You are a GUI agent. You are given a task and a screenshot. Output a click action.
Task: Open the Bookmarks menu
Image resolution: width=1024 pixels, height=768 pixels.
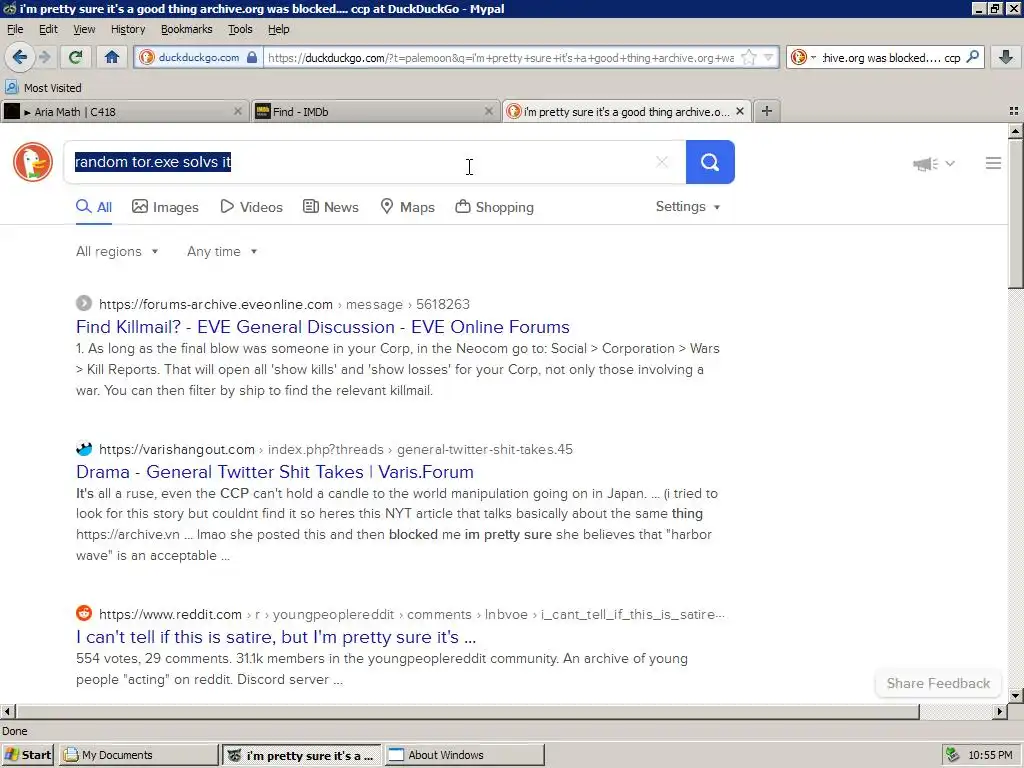[x=187, y=29]
